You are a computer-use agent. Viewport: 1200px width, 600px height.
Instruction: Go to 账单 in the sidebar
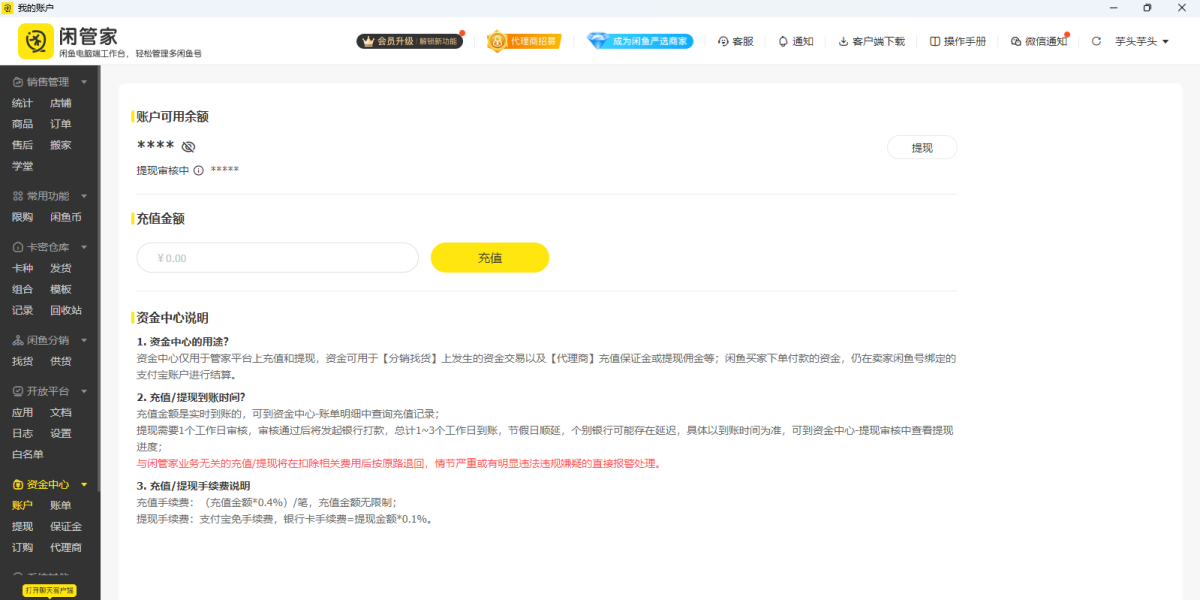click(61, 506)
